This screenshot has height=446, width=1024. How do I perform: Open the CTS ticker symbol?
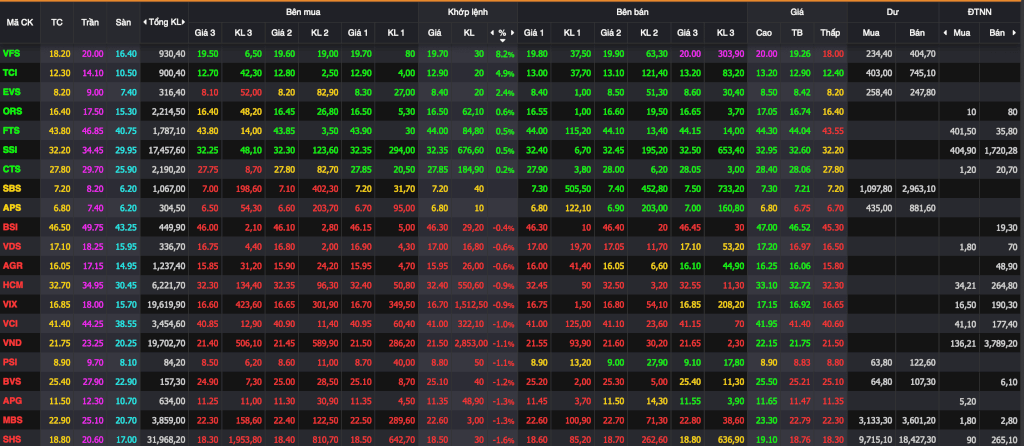coord(11,170)
